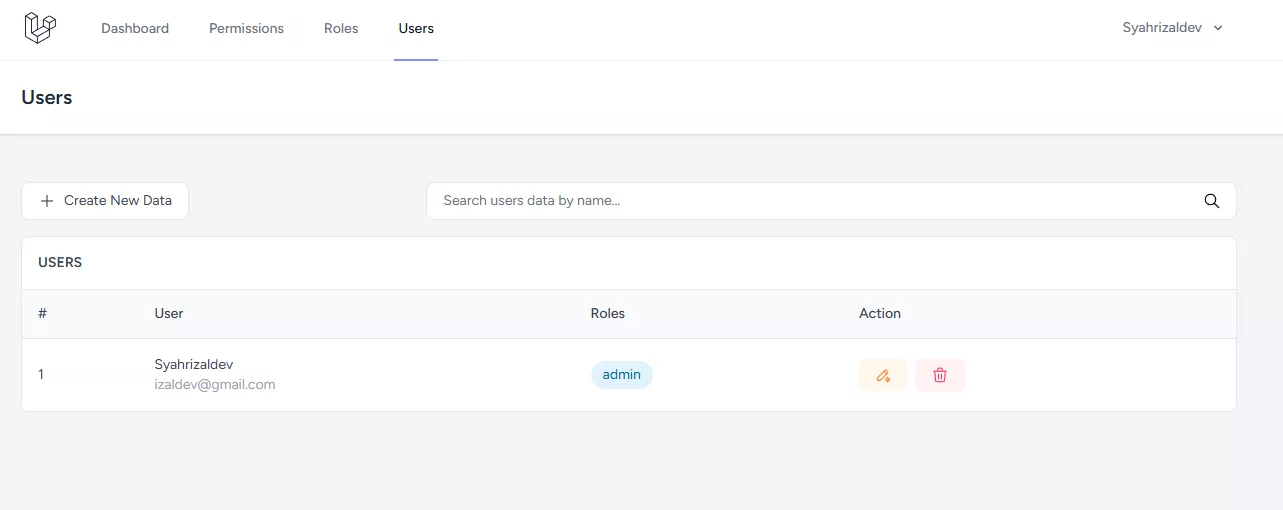The height and width of the screenshot is (510, 1283).
Task: Open the Dashboard nav tab
Action: [x=135, y=28]
